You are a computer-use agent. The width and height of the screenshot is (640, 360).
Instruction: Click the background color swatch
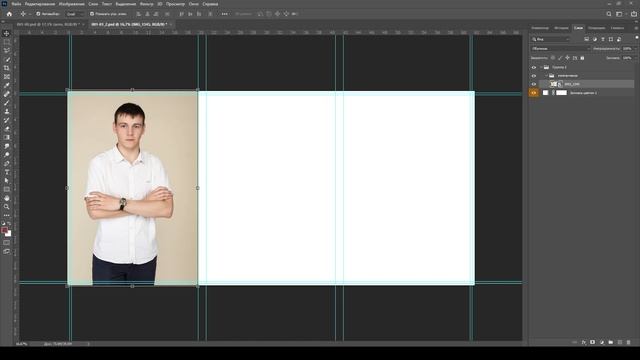[x=9, y=234]
